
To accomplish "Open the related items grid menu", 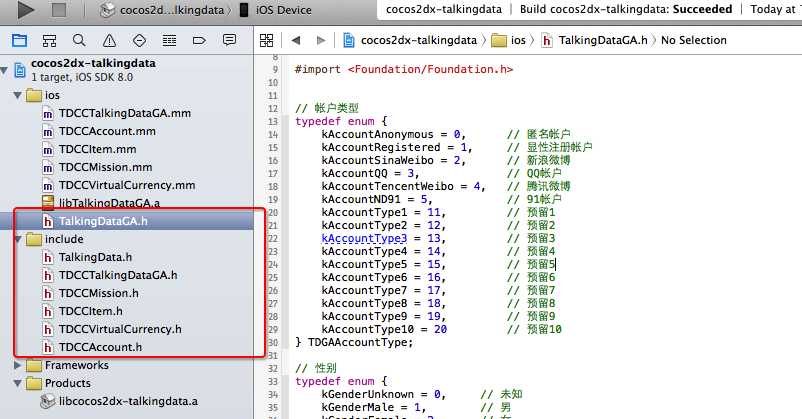I will pos(266,40).
